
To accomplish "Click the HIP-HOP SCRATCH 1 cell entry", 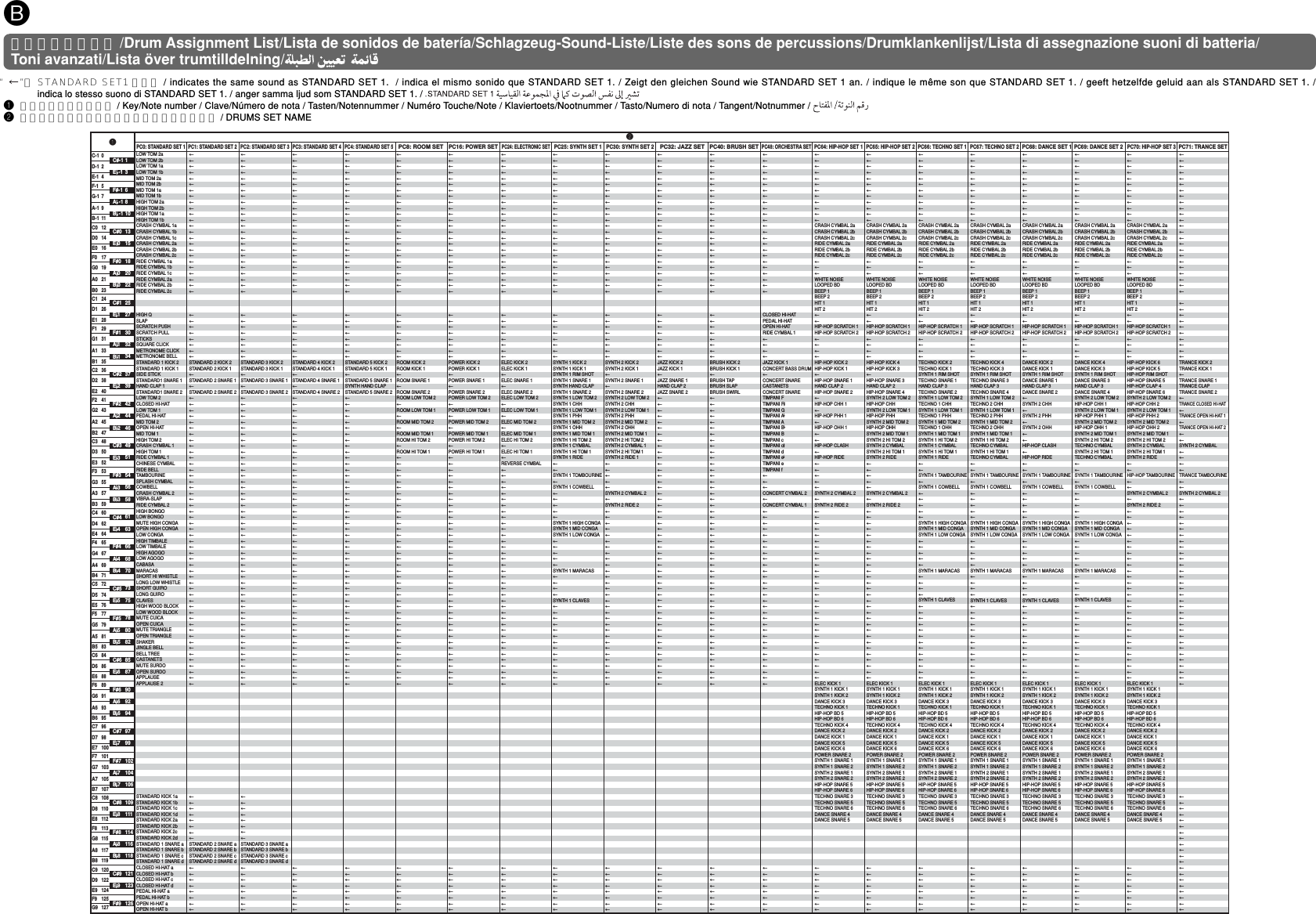I will 838,327.
